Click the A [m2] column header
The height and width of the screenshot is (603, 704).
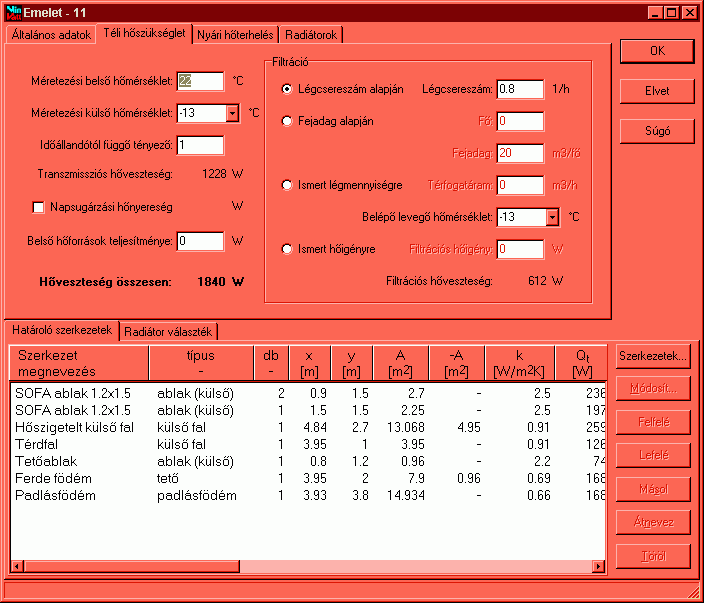pyautogui.click(x=400, y=363)
